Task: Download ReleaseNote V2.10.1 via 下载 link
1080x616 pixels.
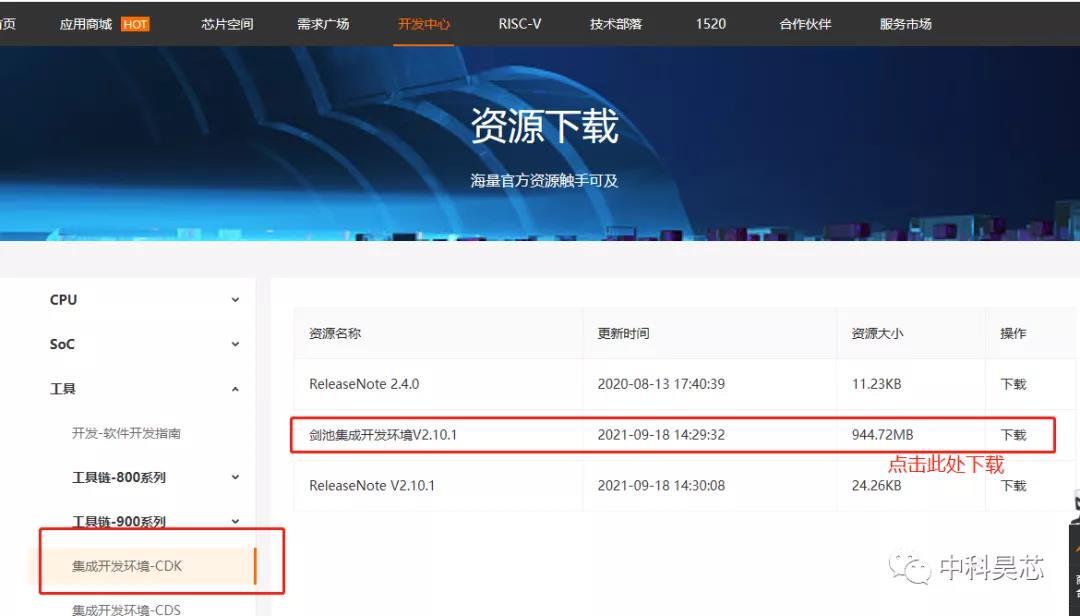Action: click(x=1013, y=486)
